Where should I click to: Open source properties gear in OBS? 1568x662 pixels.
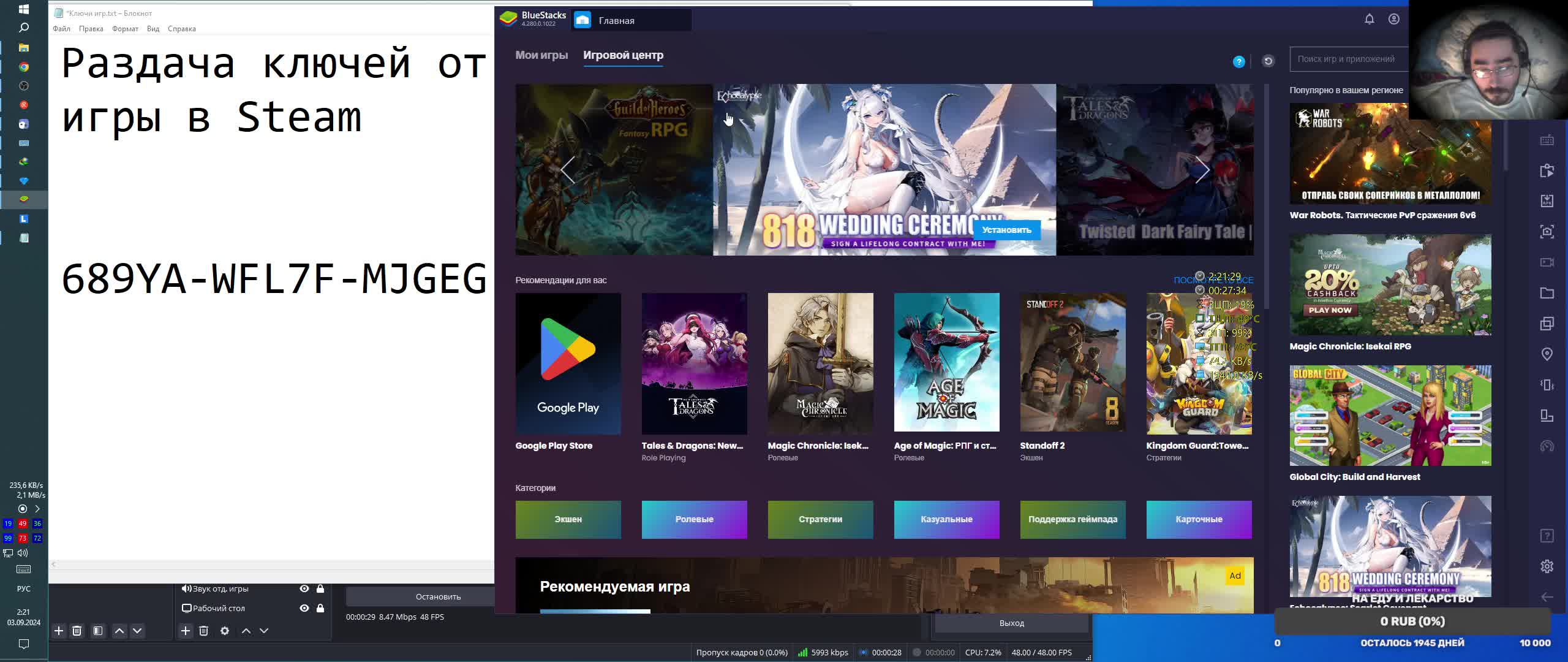pos(225,631)
